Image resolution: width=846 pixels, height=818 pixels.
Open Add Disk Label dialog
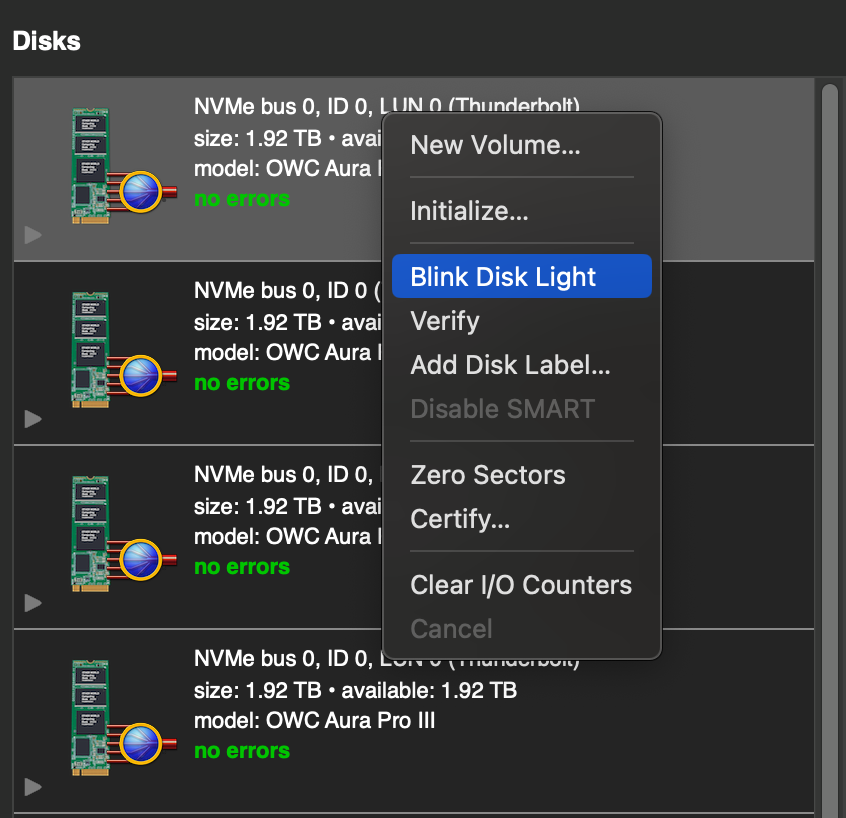510,365
